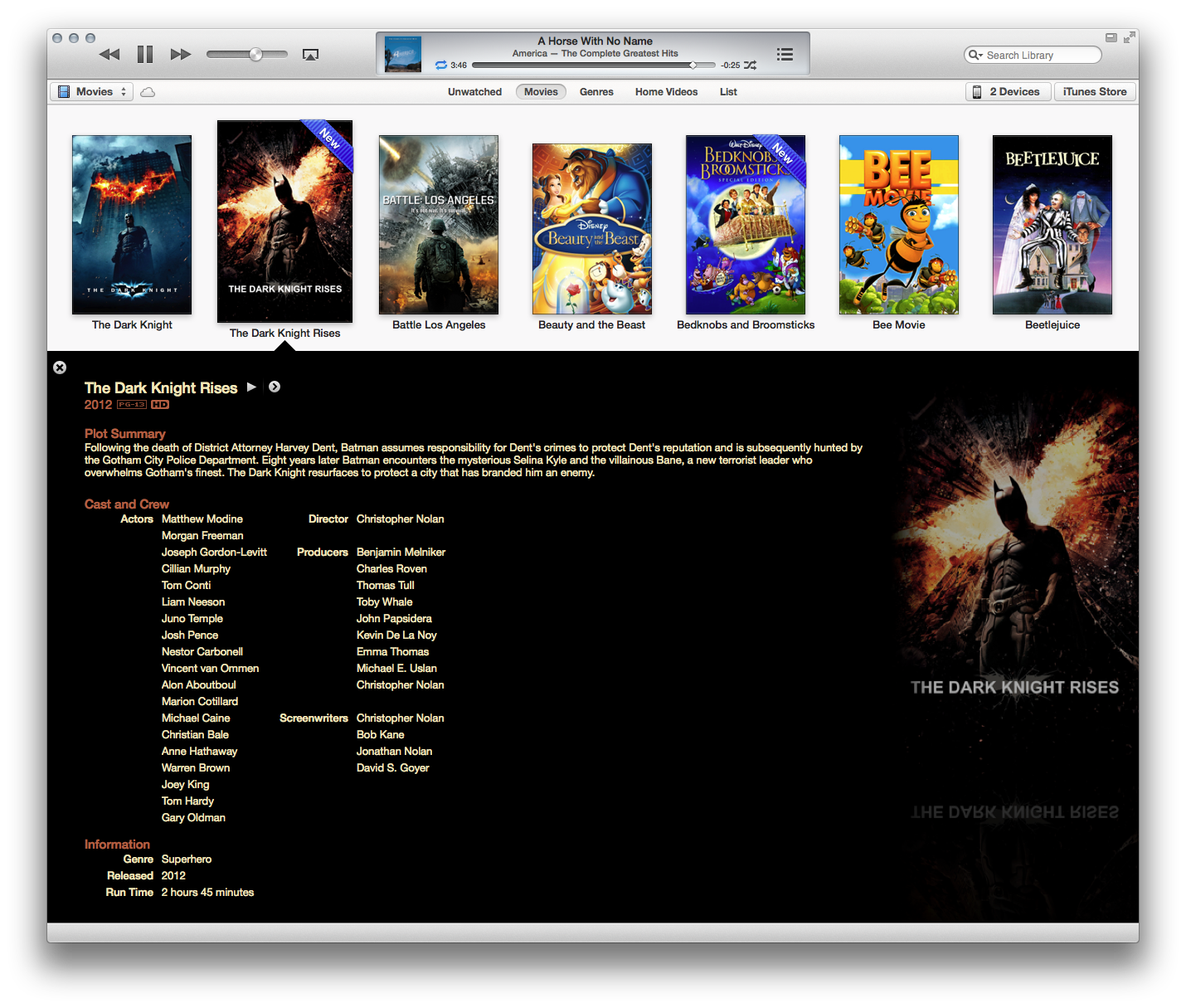Advance to the next movie's details with the circled arrow
Image resolution: width=1186 pixels, height=1008 pixels.
click(x=275, y=387)
